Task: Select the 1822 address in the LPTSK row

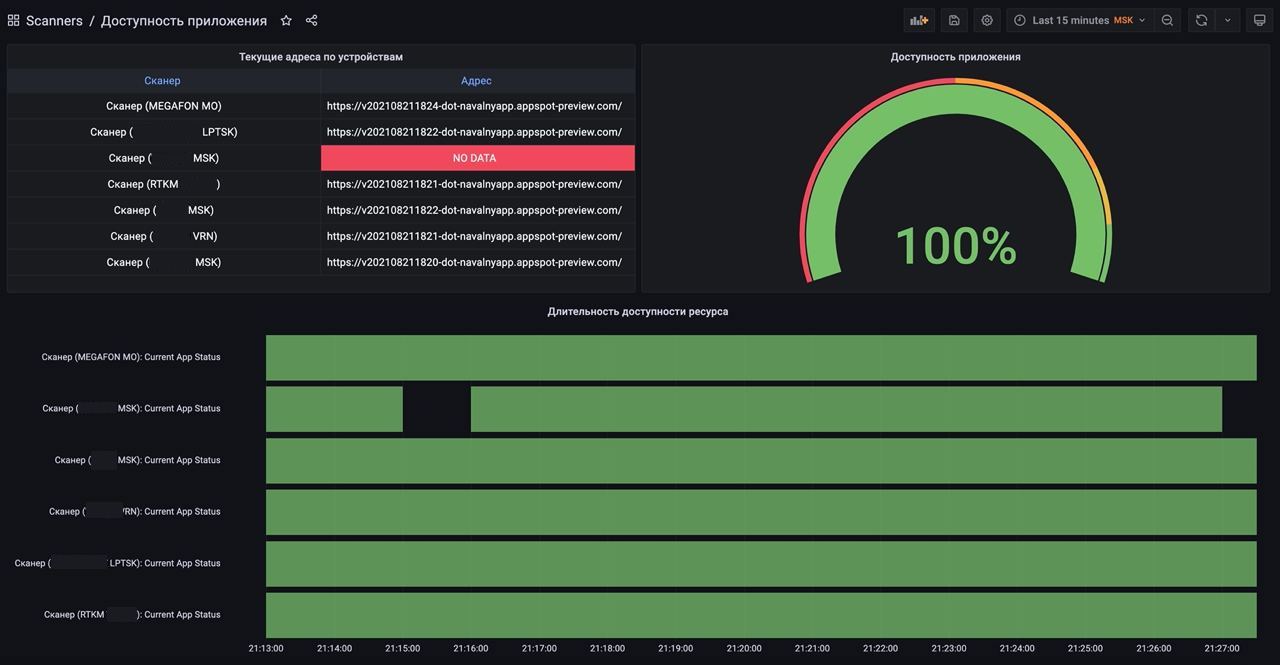Action: click(478, 132)
